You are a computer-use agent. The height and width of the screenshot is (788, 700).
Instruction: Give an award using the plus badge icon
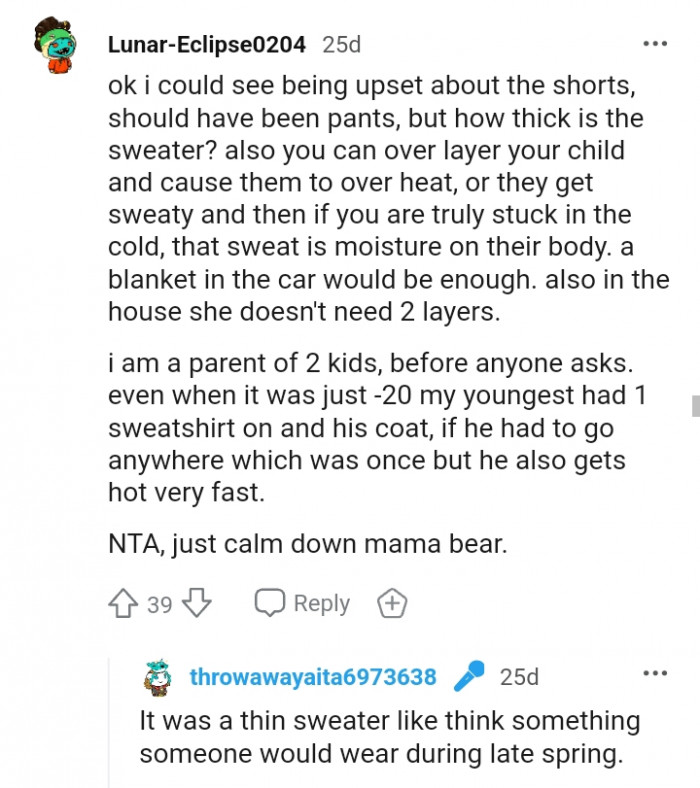tap(392, 603)
